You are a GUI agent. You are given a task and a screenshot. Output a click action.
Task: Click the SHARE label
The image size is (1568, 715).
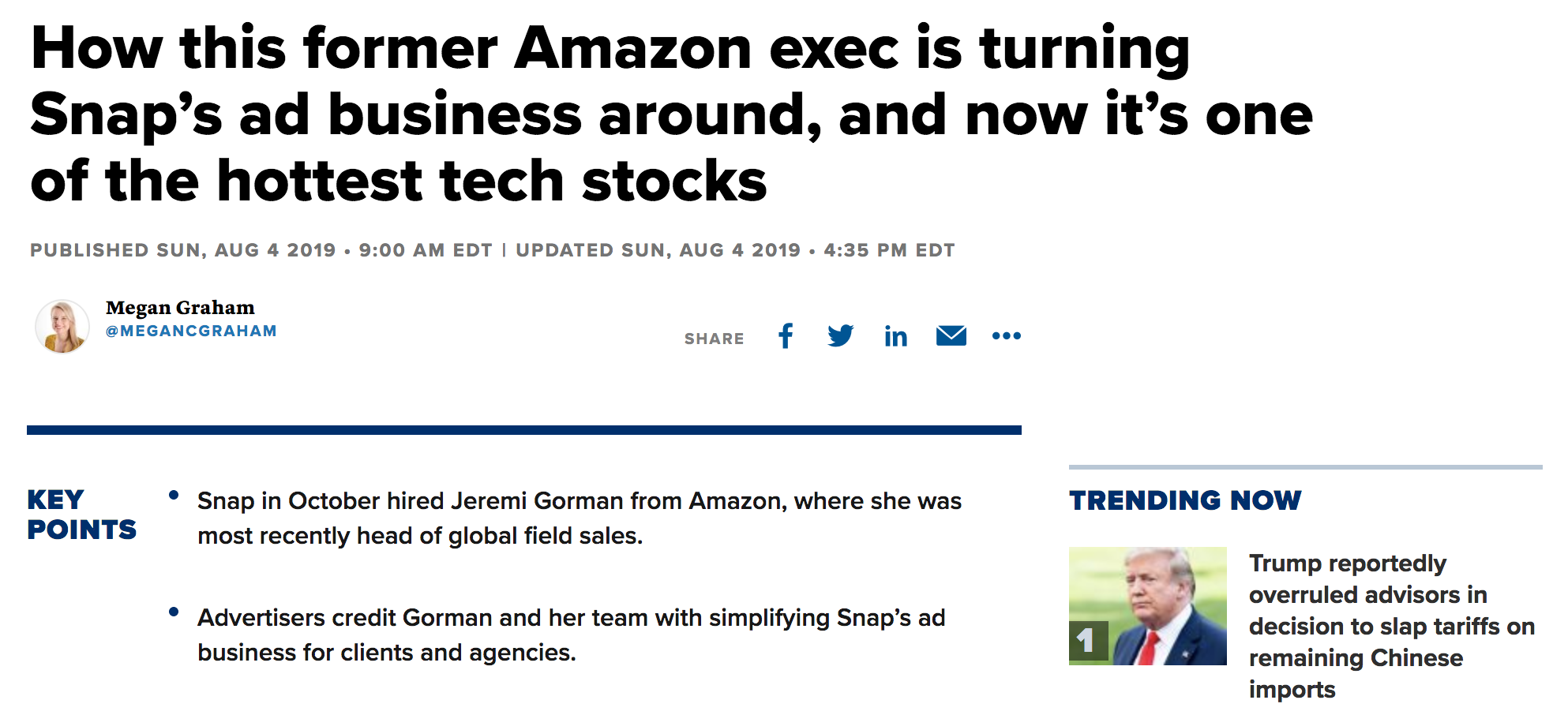coord(714,339)
